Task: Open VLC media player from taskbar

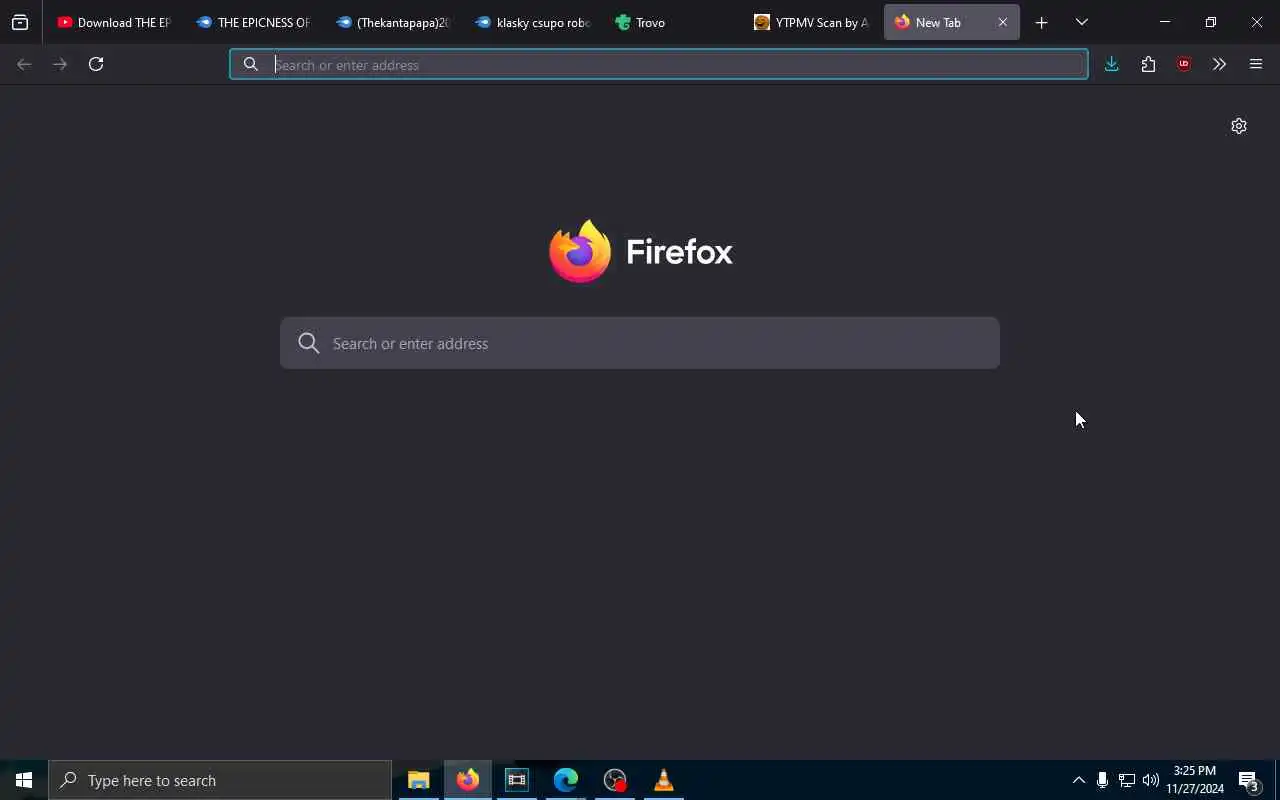Action: point(664,780)
